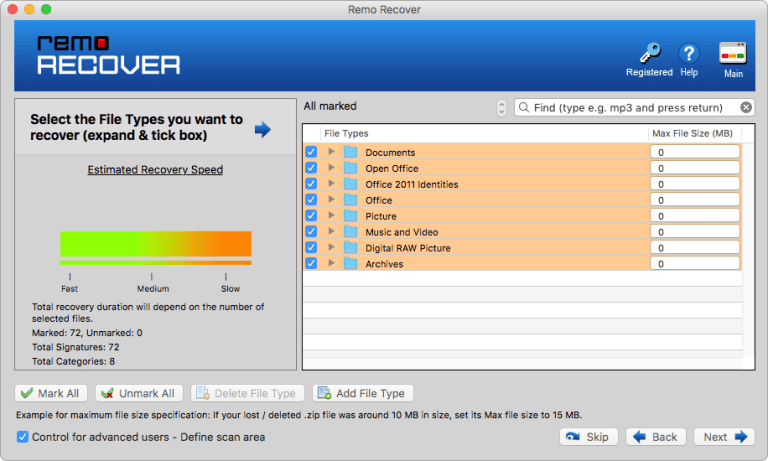Disable Control for advanced users checkbox

[x=23, y=437]
